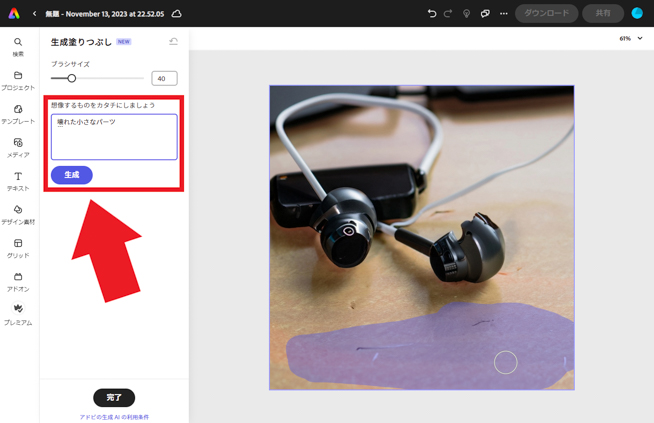Click the undo arrow in top bar
Image resolution: width=654 pixels, height=423 pixels.
tap(432, 14)
